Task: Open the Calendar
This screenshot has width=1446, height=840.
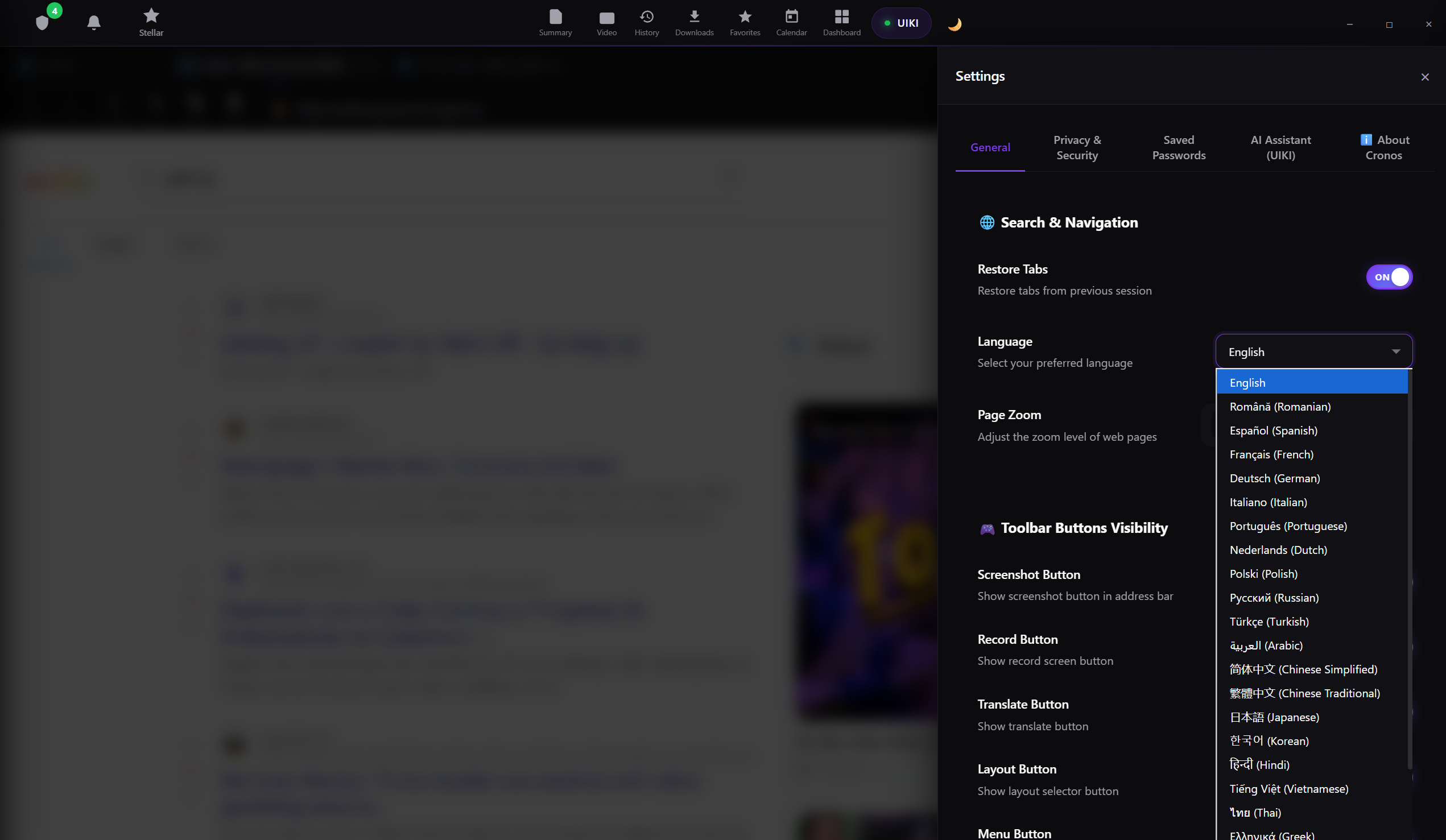Action: [x=791, y=22]
